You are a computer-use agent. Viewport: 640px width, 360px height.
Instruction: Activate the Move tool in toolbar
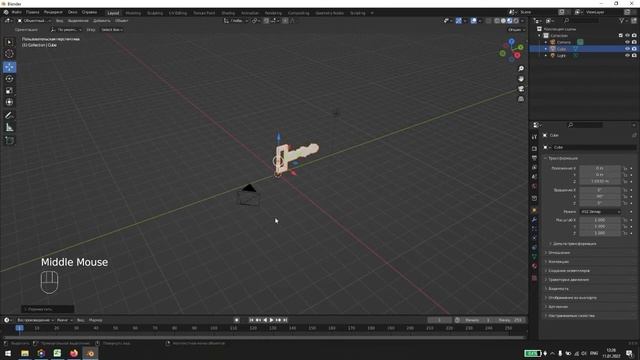(x=9, y=67)
